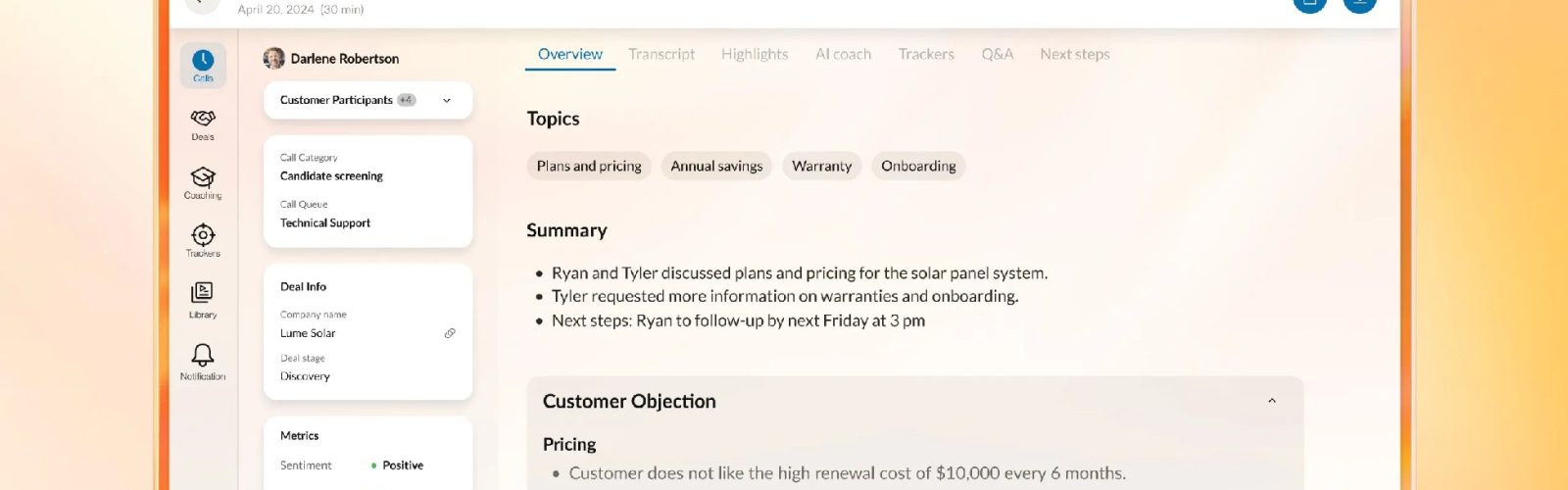Click the Warranty topic chip
Image resolution: width=1568 pixels, height=490 pixels.
pyautogui.click(x=821, y=167)
